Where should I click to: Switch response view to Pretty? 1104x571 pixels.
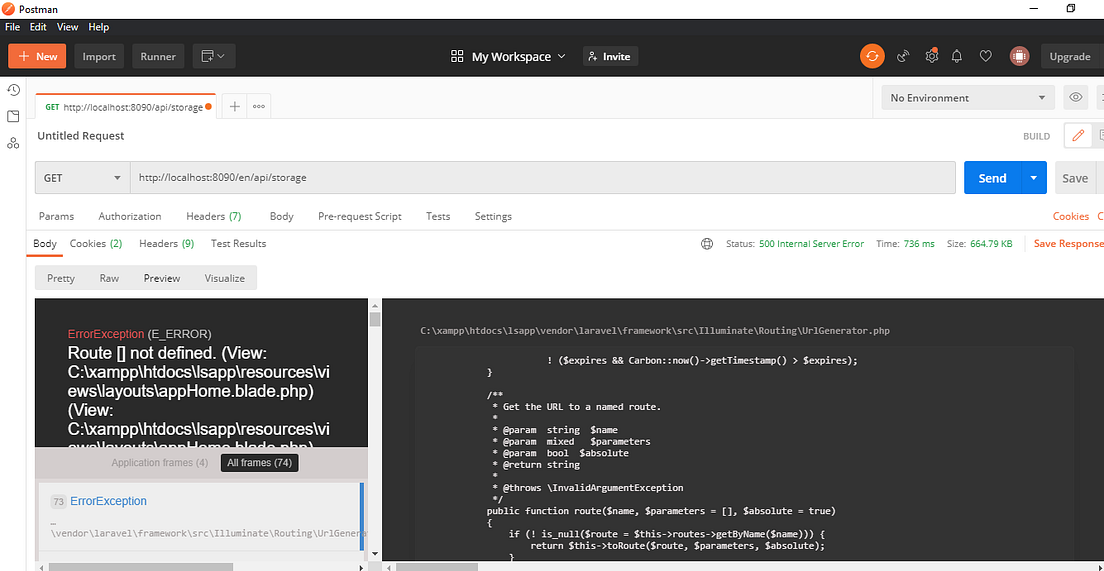pyautogui.click(x=61, y=278)
